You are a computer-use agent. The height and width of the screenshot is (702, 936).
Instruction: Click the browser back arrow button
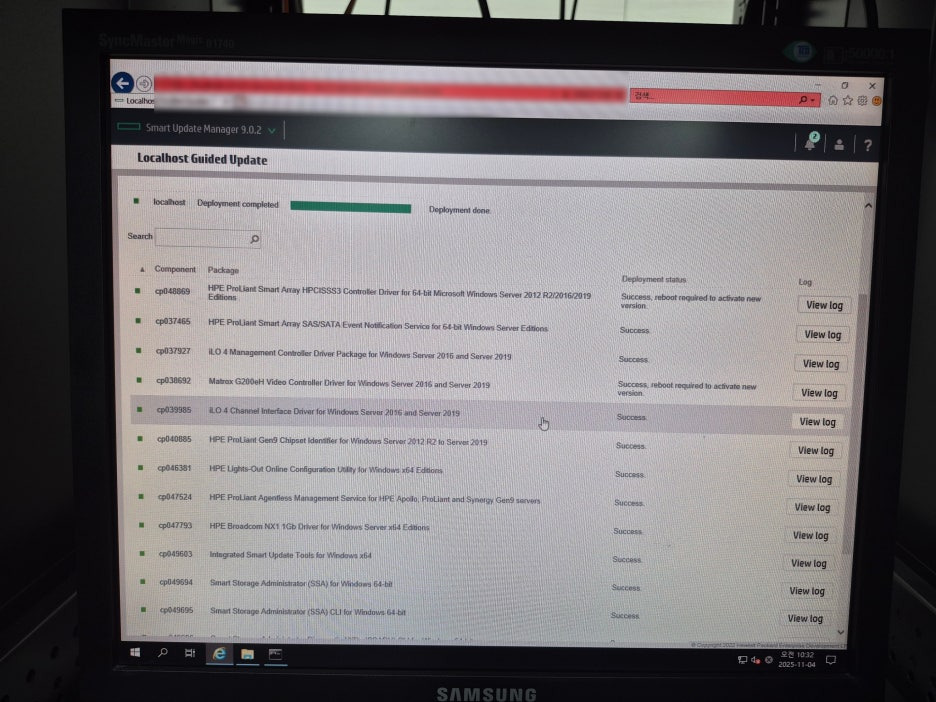(x=122, y=82)
